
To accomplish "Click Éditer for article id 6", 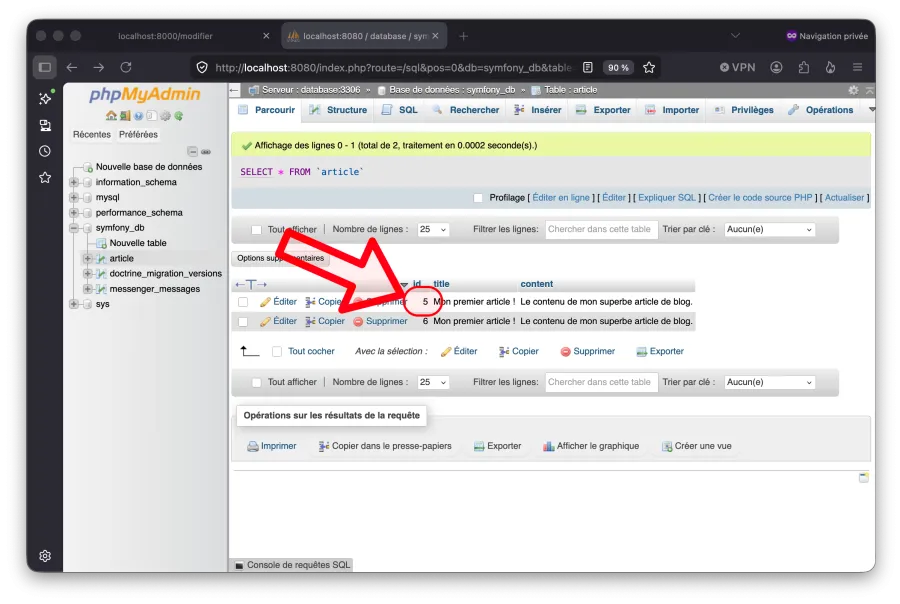I will coord(278,322).
